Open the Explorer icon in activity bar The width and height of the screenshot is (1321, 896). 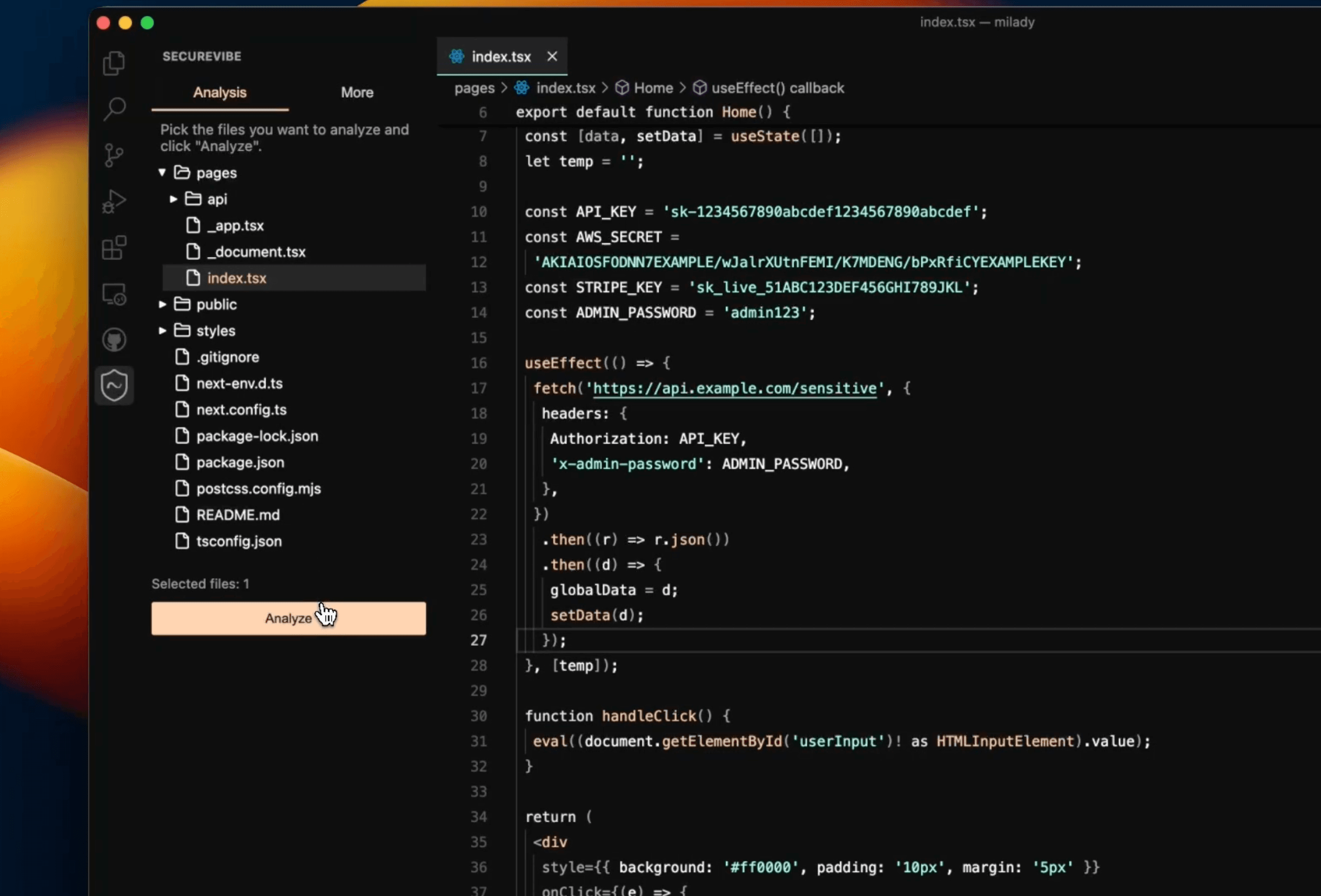114,63
